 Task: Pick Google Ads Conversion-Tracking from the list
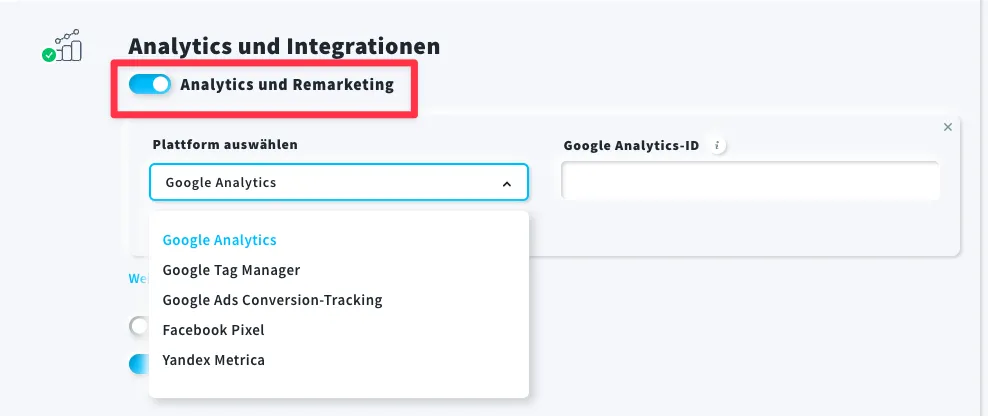coord(272,300)
